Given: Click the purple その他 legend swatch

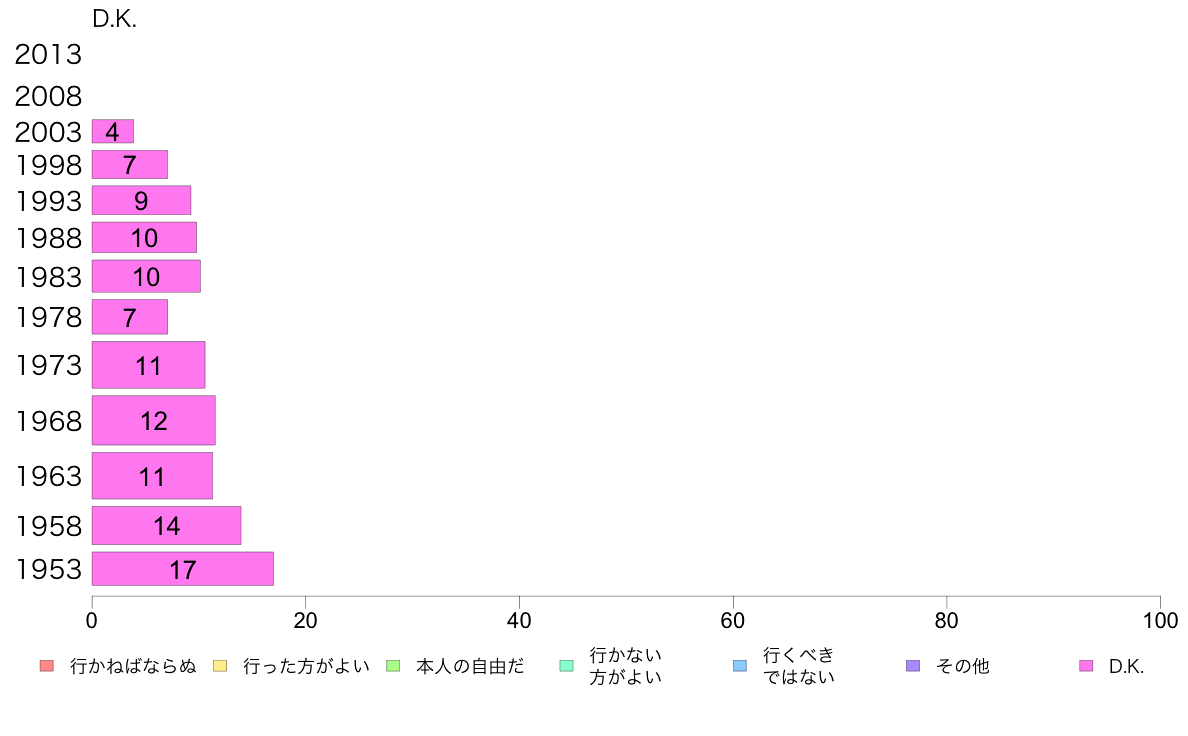Looking at the screenshot, I should 913,666.
